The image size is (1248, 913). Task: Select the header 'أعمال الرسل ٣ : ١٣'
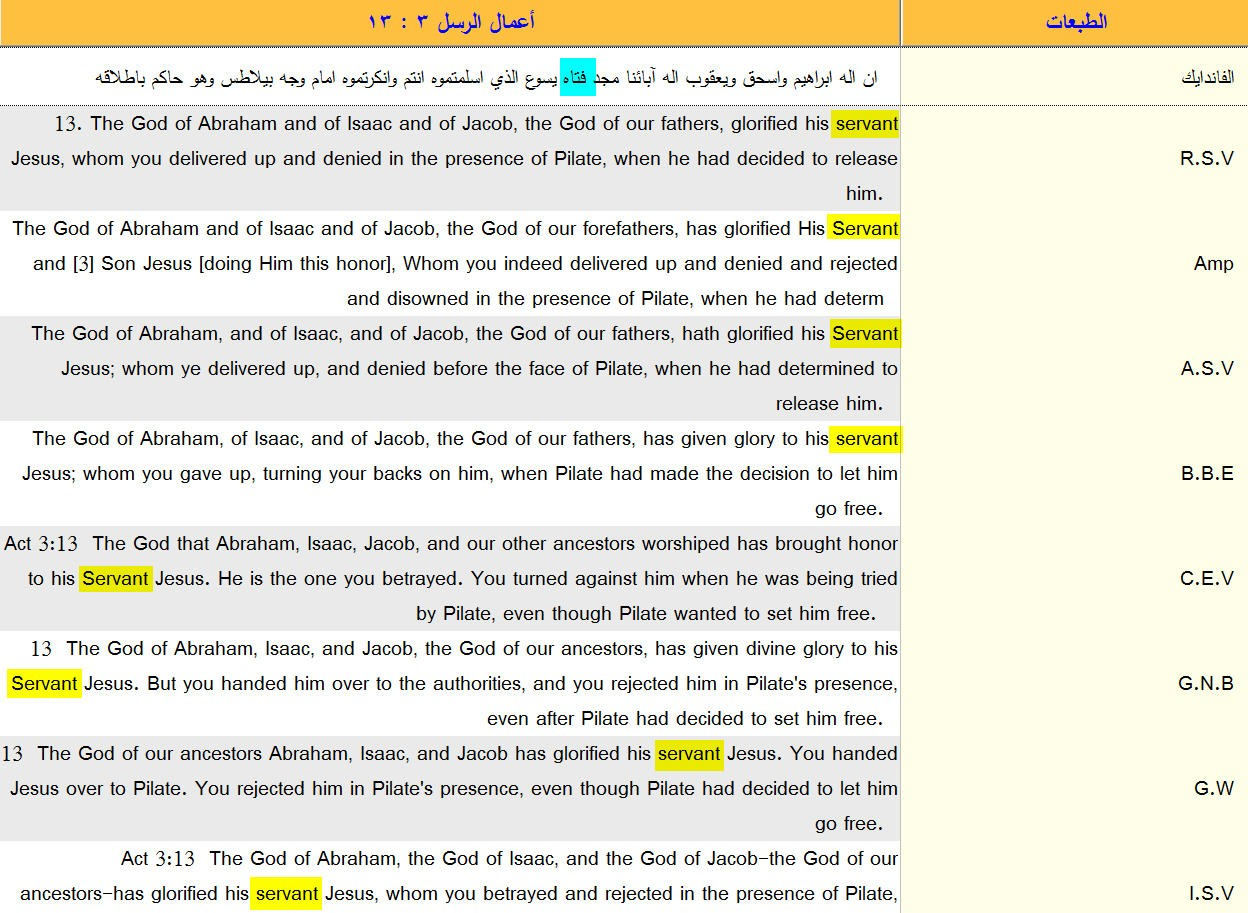451,22
